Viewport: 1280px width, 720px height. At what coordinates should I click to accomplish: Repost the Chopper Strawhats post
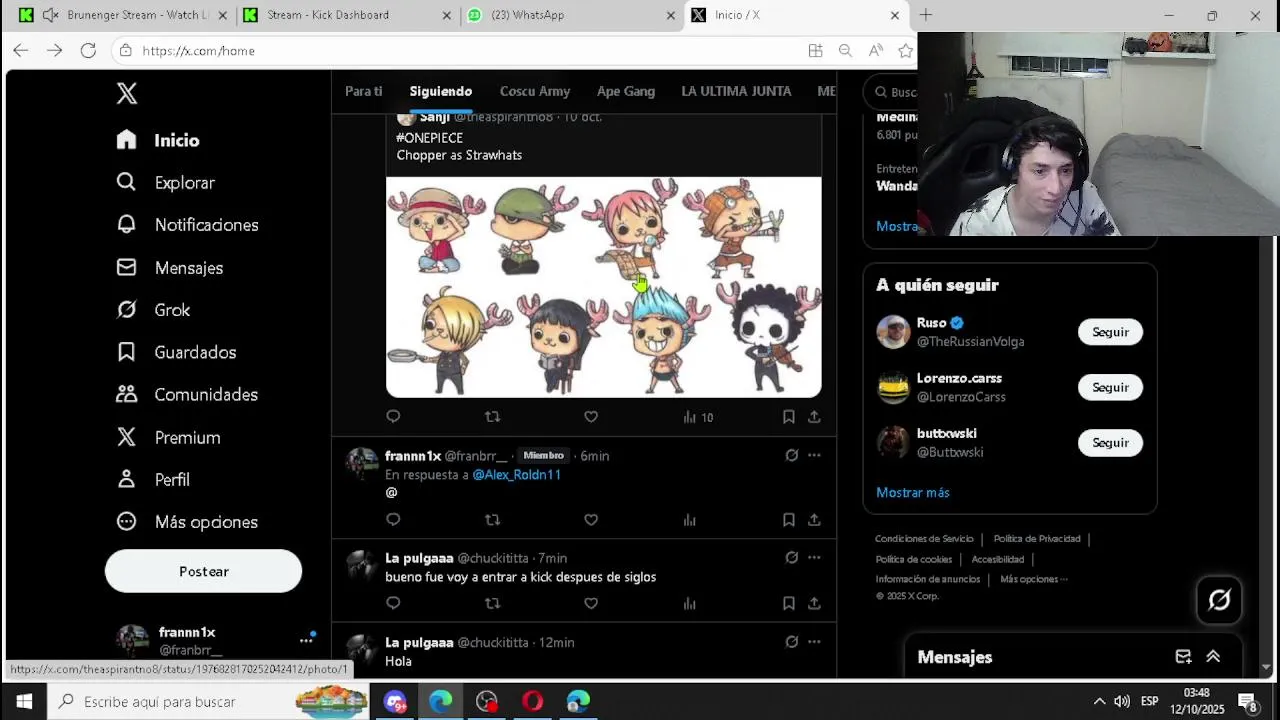(x=492, y=416)
